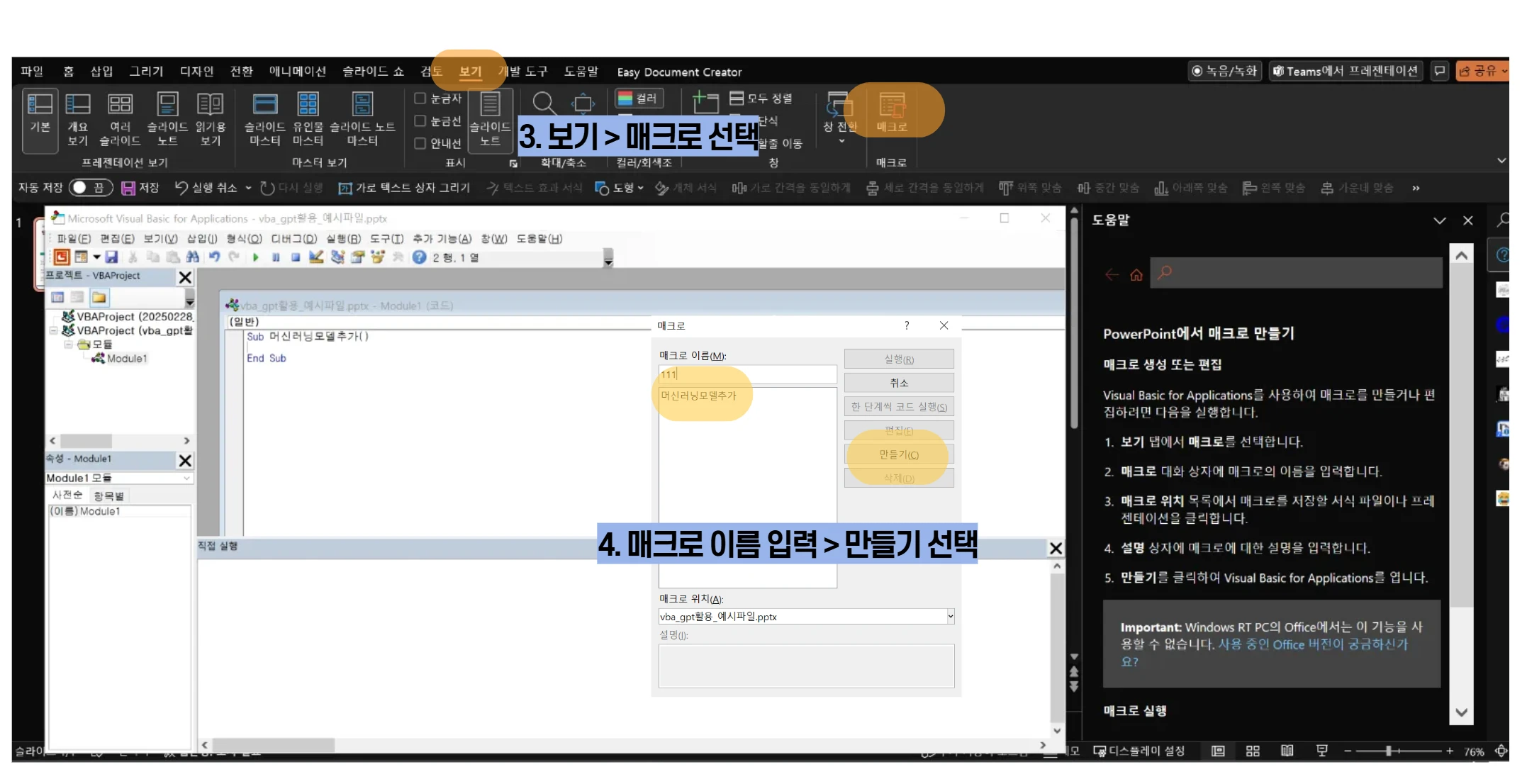This screenshot has height=784, width=1527.
Task: Collapse the ribbon with chevron
Action: click(1501, 161)
